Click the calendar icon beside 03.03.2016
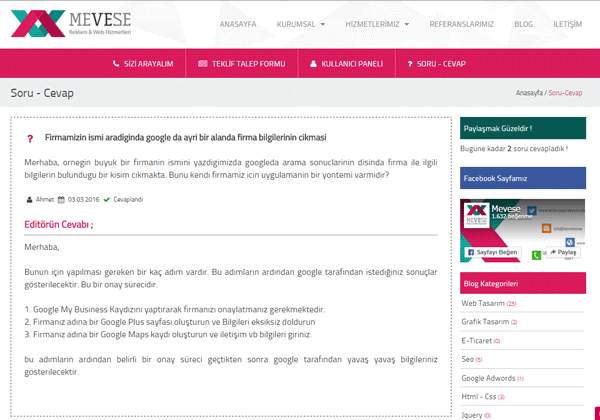Screen dimensions: 600x420 61,200
